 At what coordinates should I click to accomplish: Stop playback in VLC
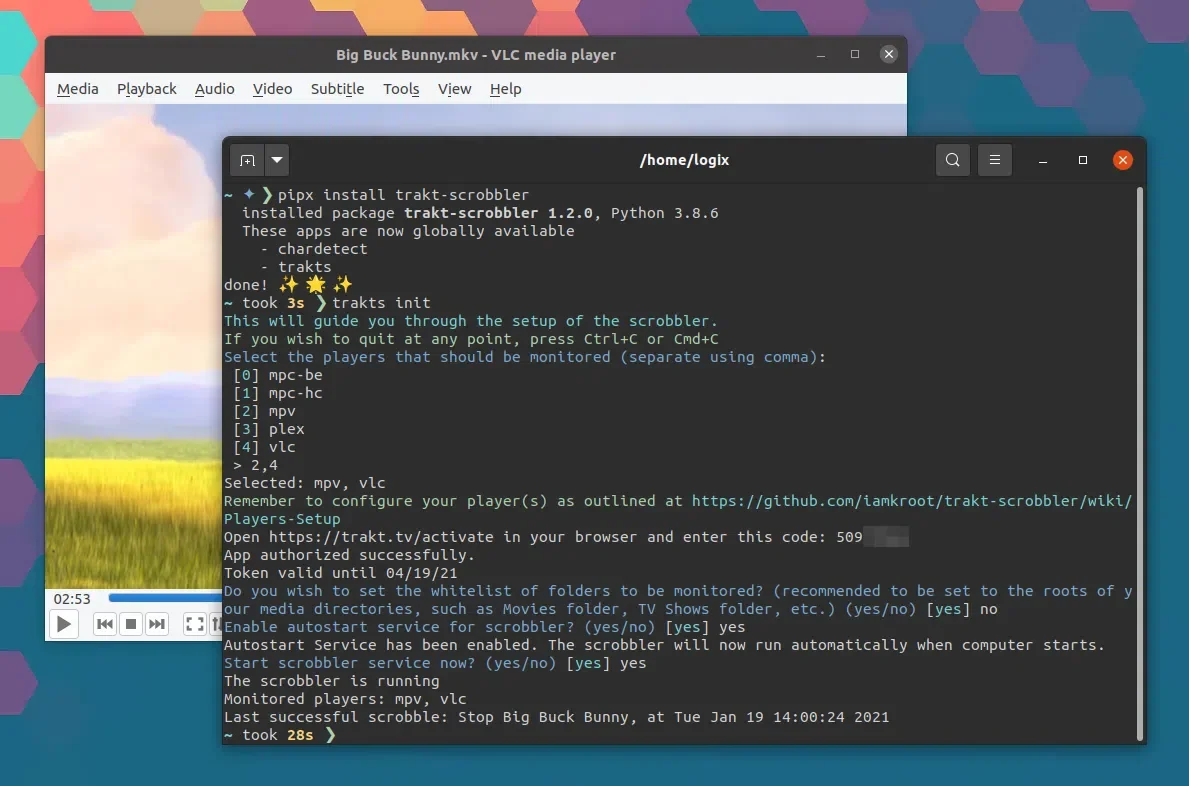pyautogui.click(x=131, y=623)
